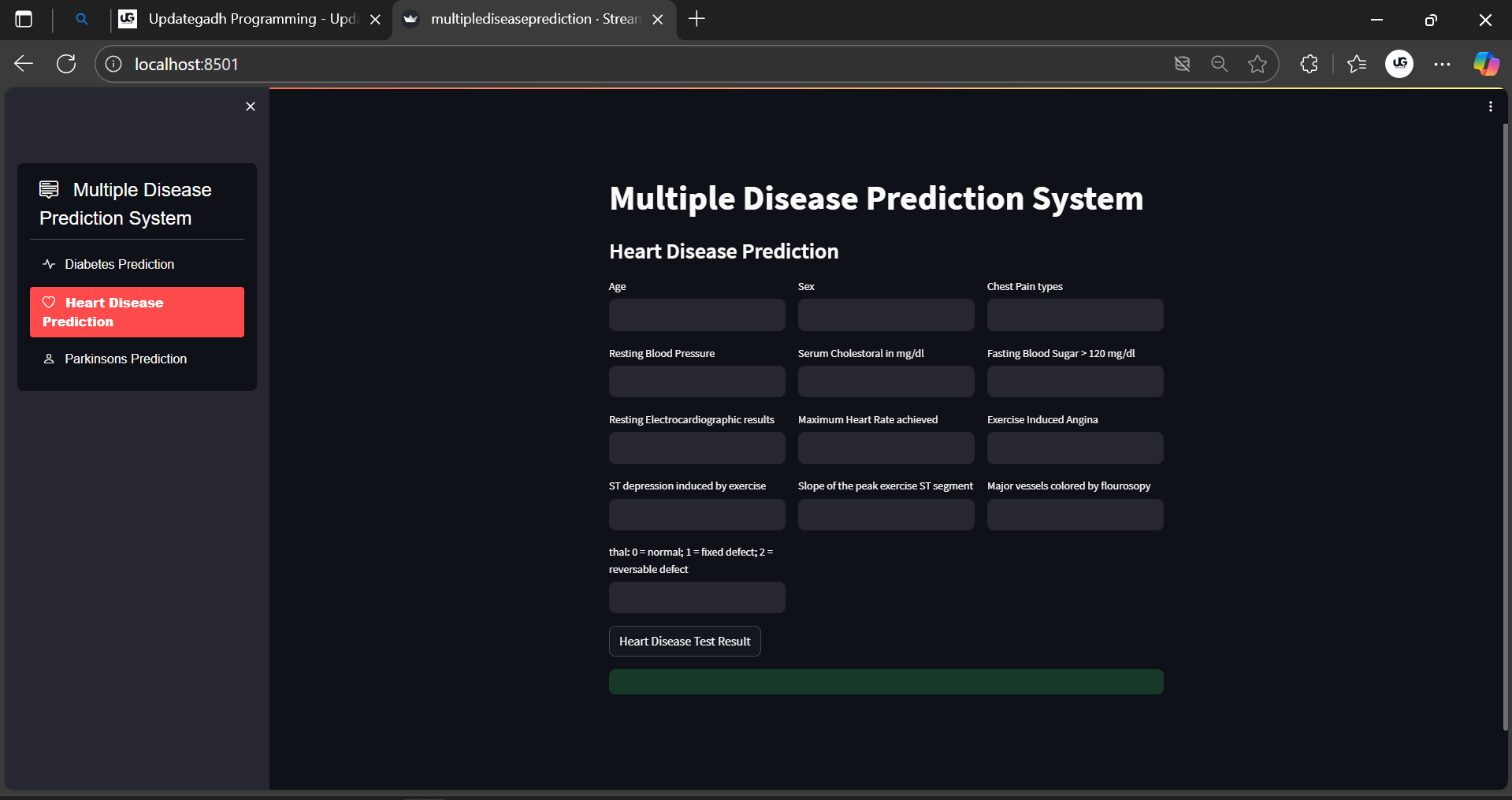Click the browser extensions puzzle icon
Image resolution: width=1512 pixels, height=800 pixels.
pos(1309,64)
